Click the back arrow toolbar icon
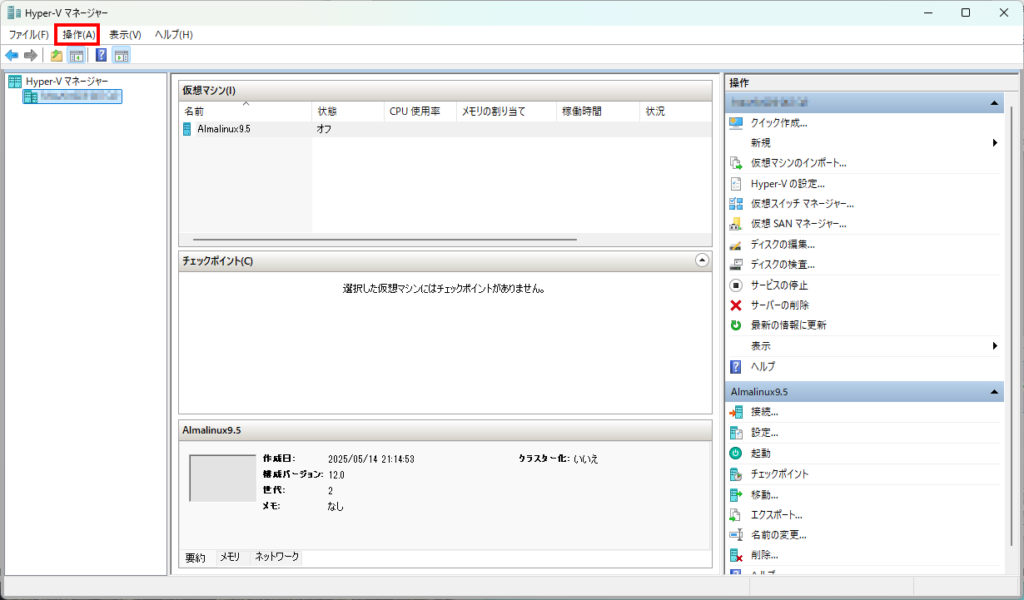The height and width of the screenshot is (600, 1024). [12, 55]
